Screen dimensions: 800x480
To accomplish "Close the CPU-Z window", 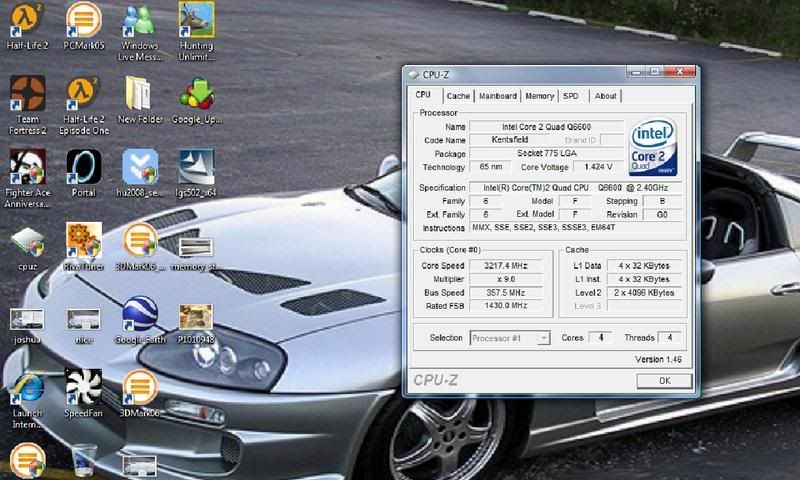I will tap(680, 72).
